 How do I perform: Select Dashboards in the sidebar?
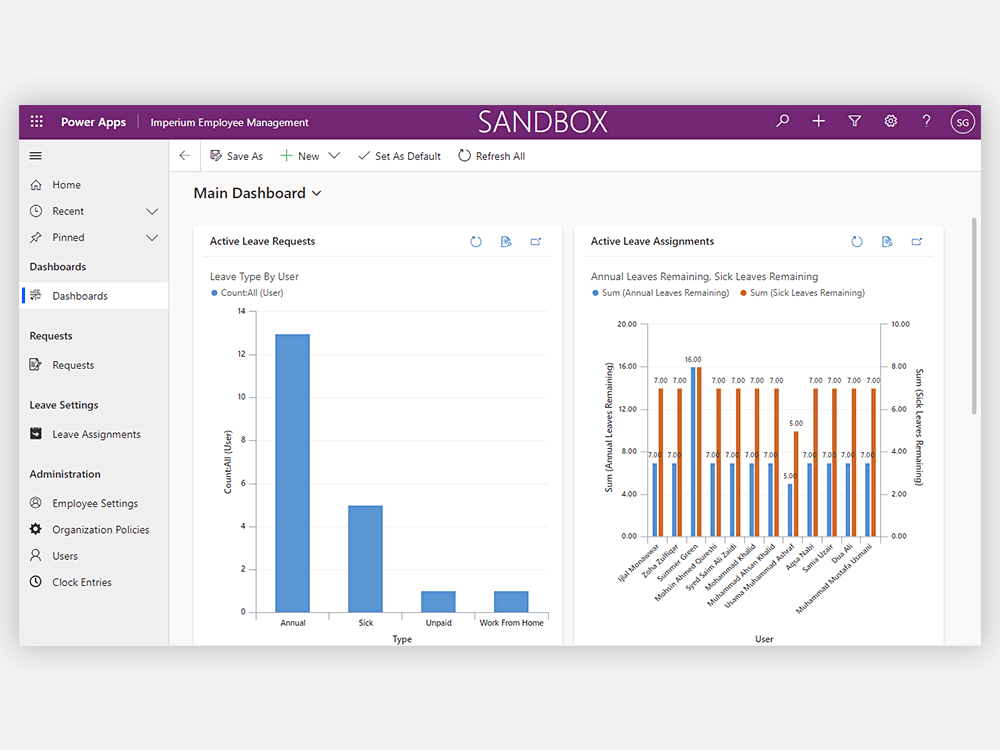click(94, 296)
